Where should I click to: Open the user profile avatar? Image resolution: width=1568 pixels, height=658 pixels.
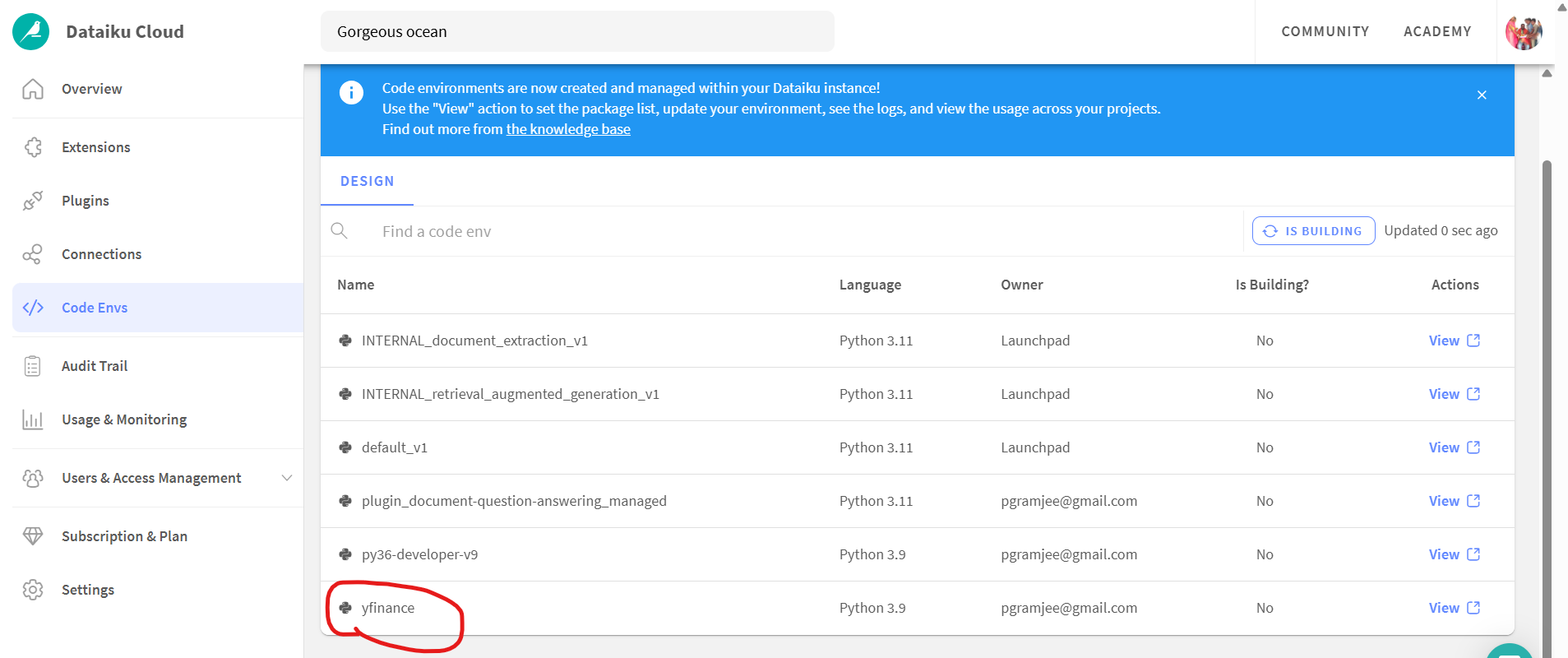pos(1524,32)
